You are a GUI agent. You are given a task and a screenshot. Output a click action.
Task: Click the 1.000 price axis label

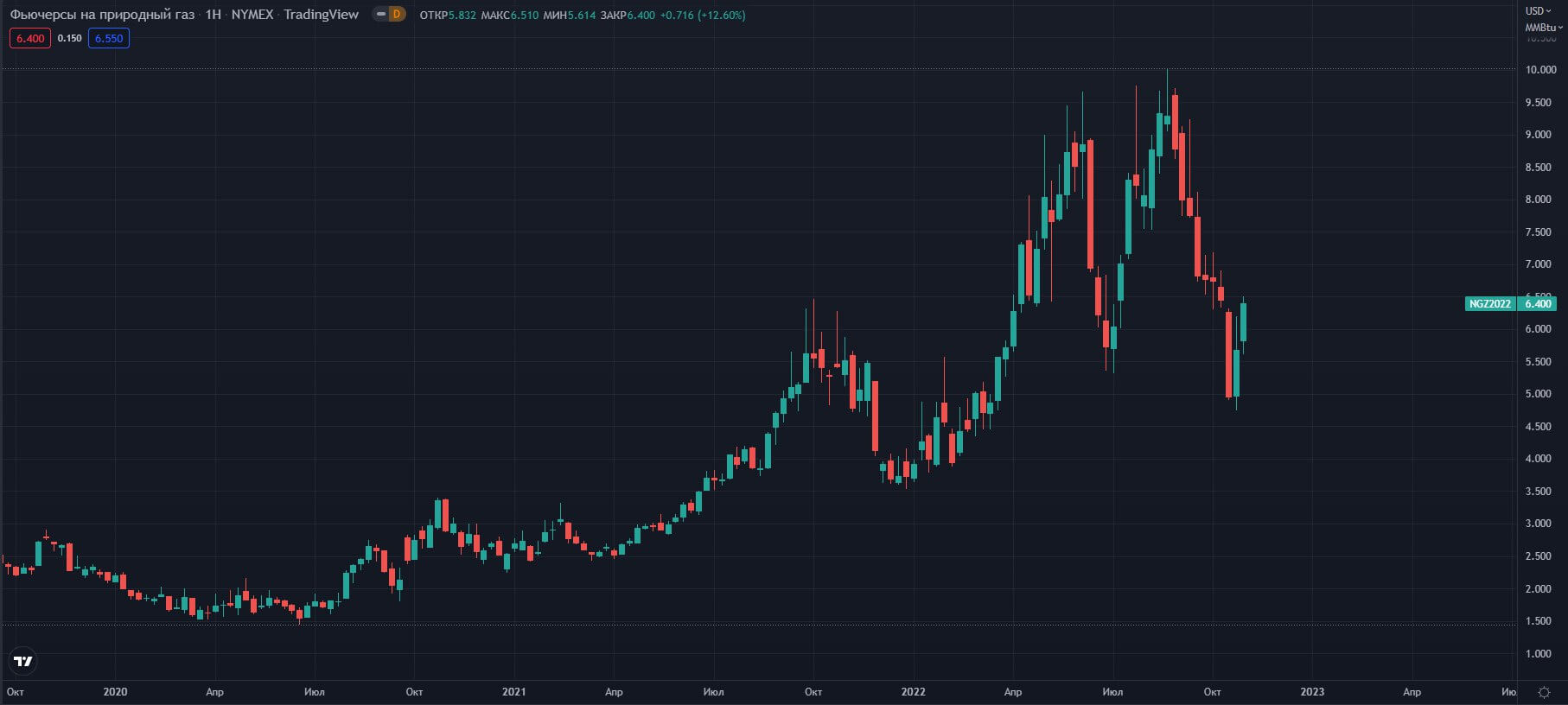pyautogui.click(x=1539, y=654)
